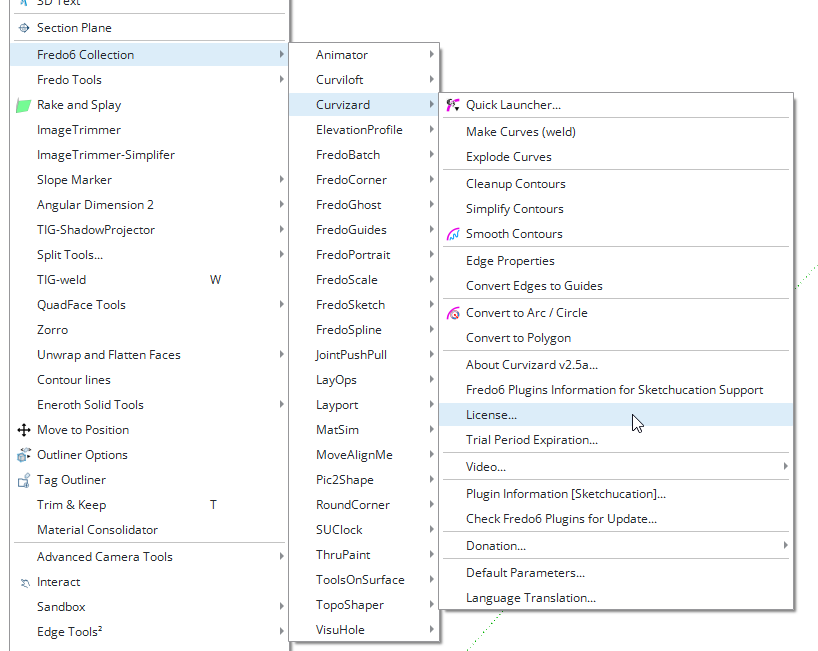Open the Edge Tools² entry

pyautogui.click(x=149, y=632)
